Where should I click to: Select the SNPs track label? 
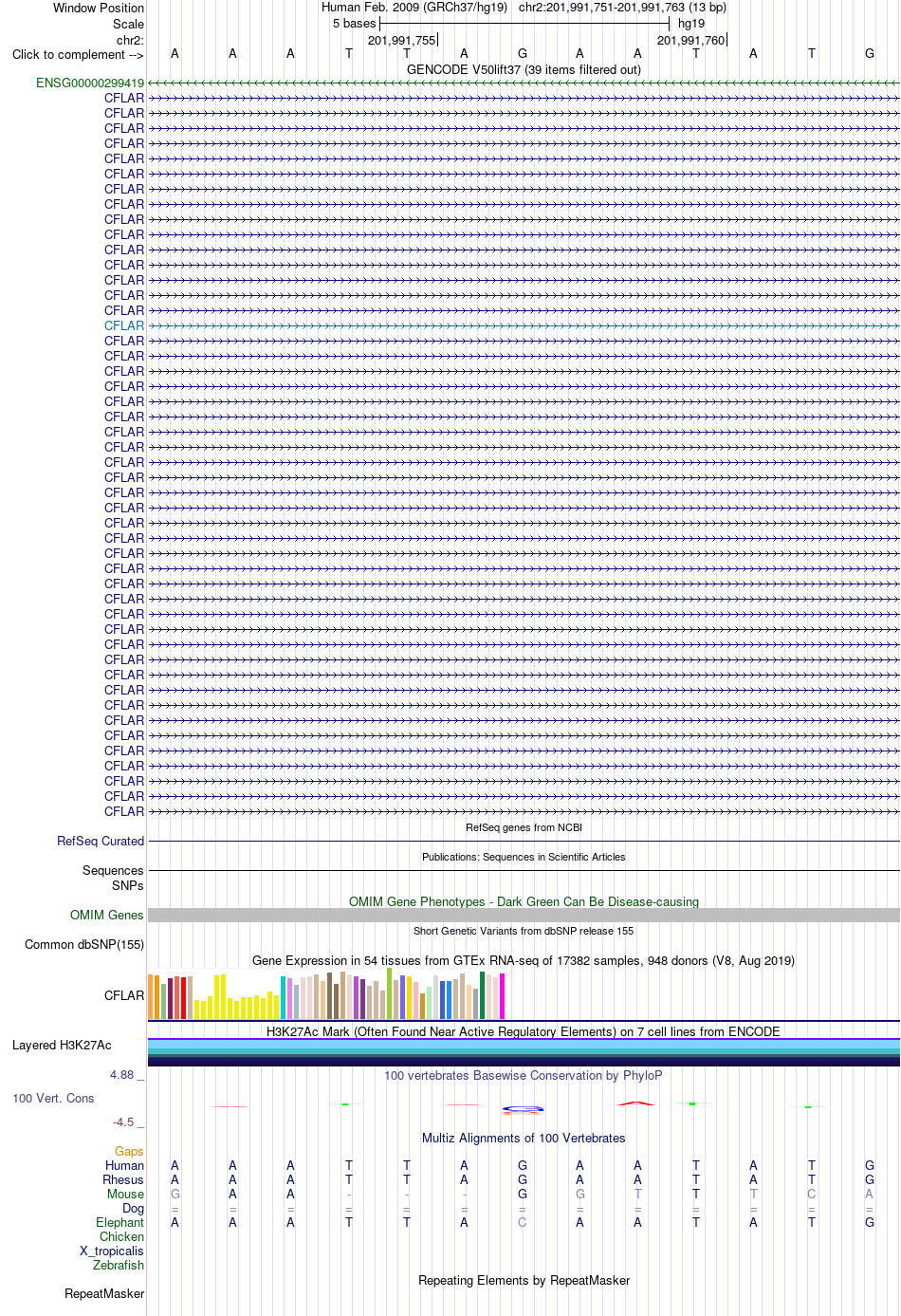pyautogui.click(x=127, y=885)
